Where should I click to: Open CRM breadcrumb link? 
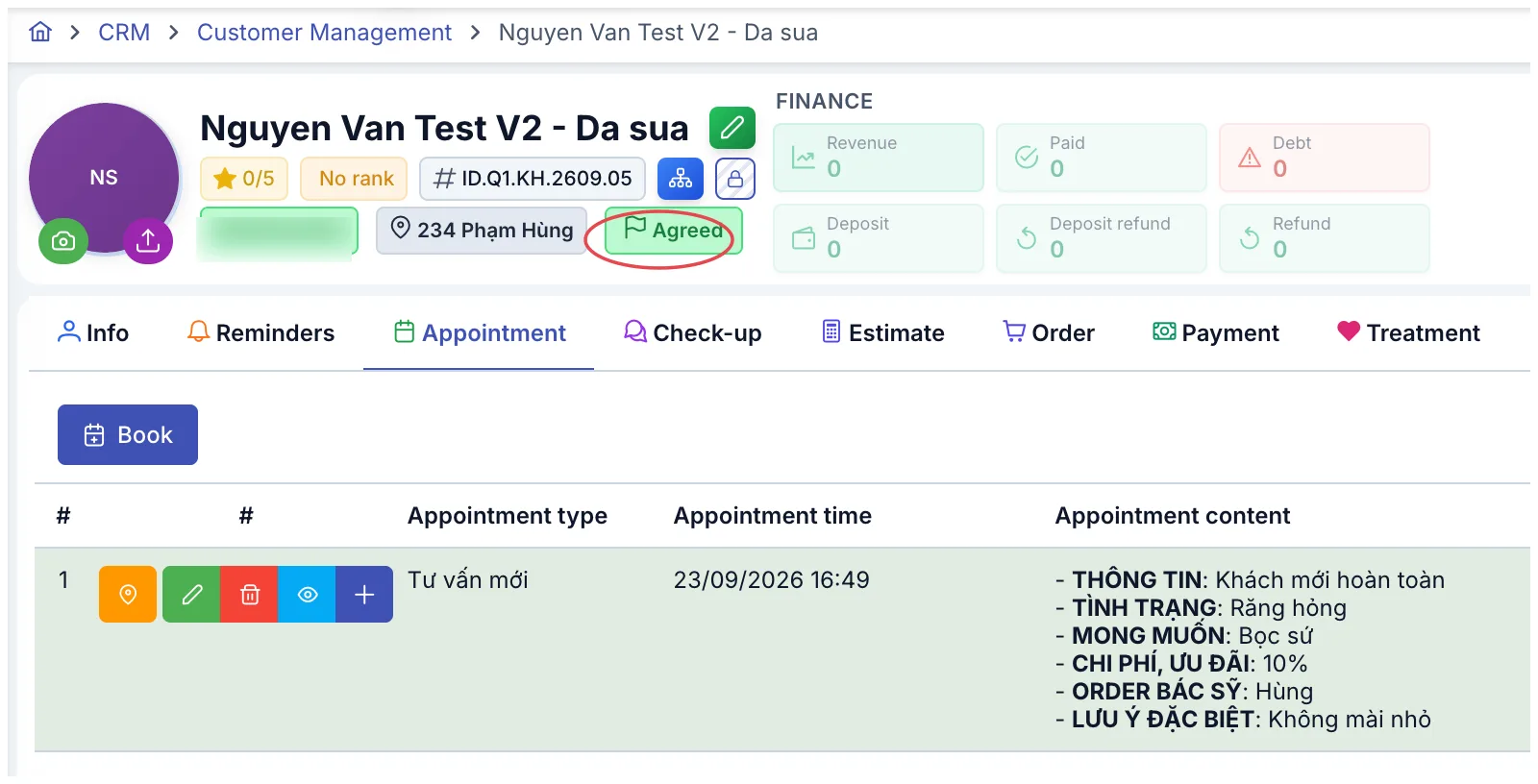(124, 33)
